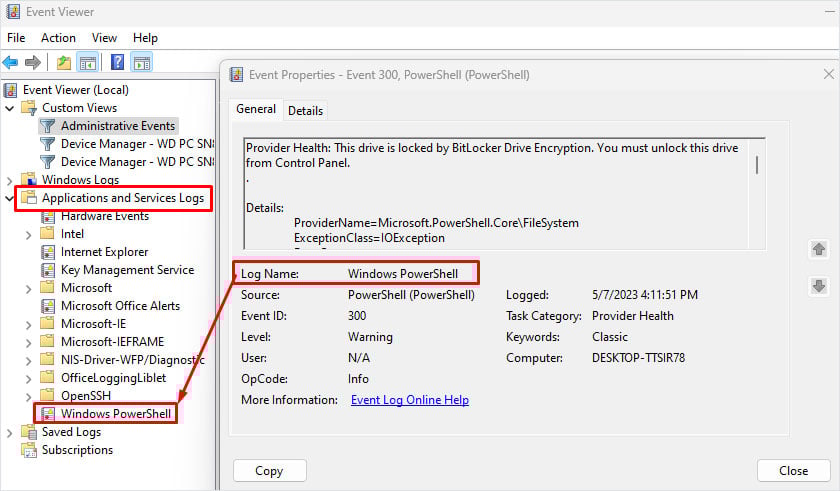Click the Source value PowerShell (PowerShell)
The image size is (840, 491).
(x=411, y=295)
